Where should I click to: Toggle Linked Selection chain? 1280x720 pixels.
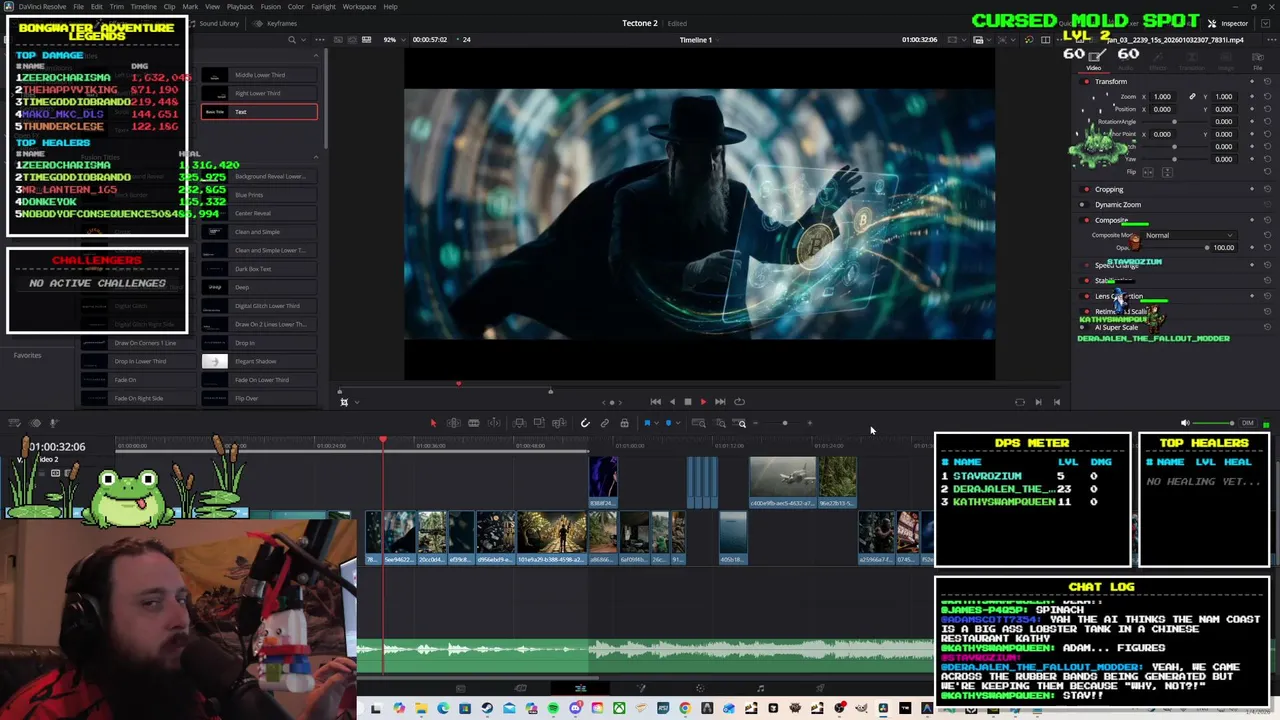click(605, 423)
